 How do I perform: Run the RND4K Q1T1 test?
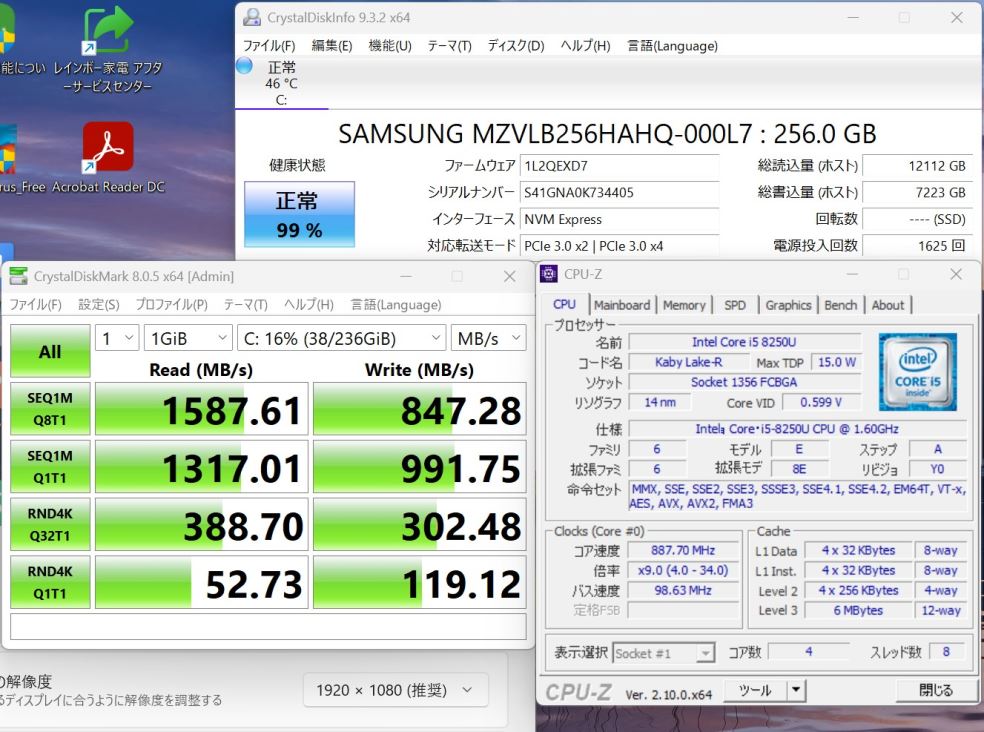coord(50,582)
